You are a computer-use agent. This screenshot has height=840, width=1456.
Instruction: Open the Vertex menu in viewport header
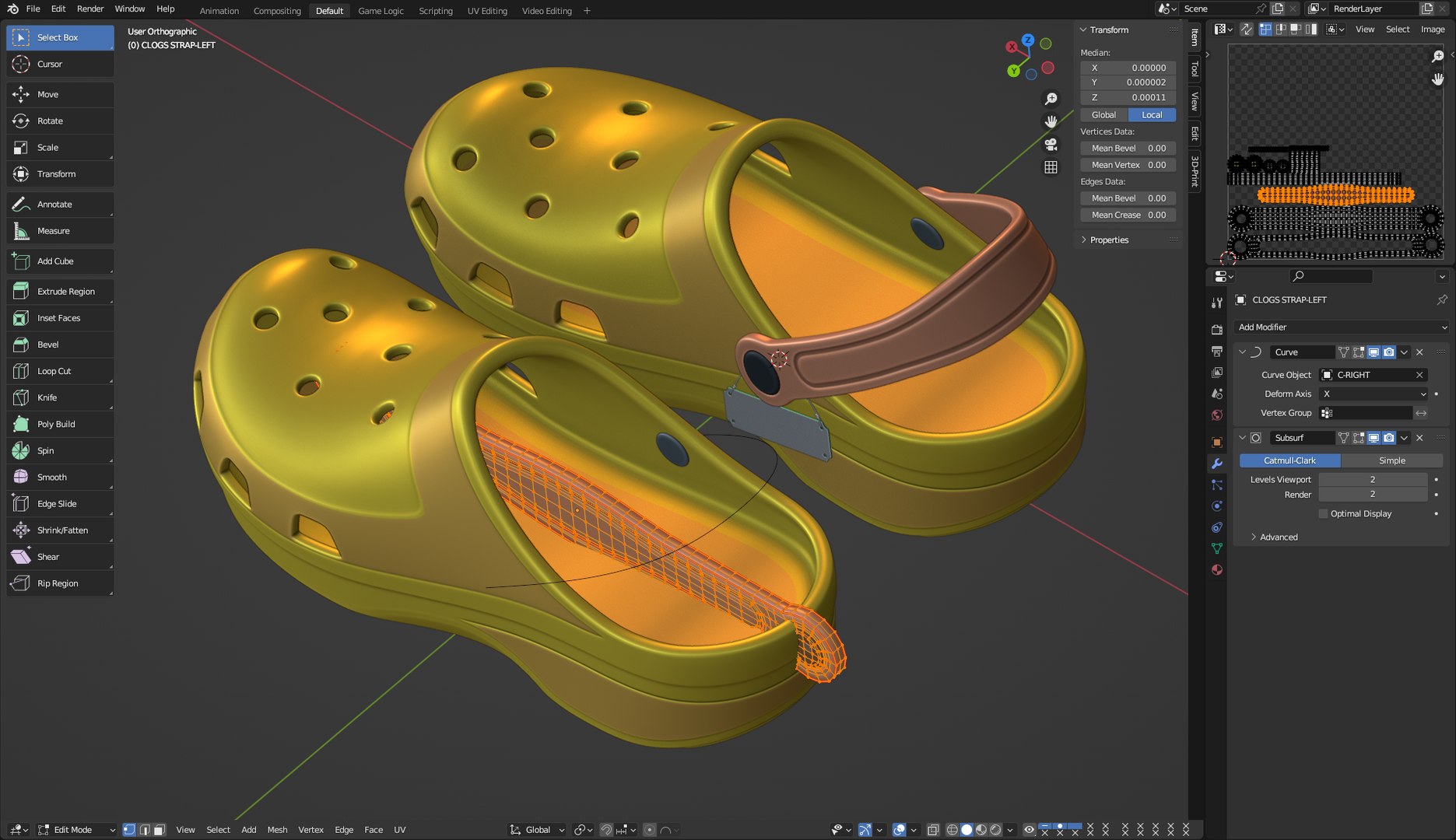coord(310,830)
